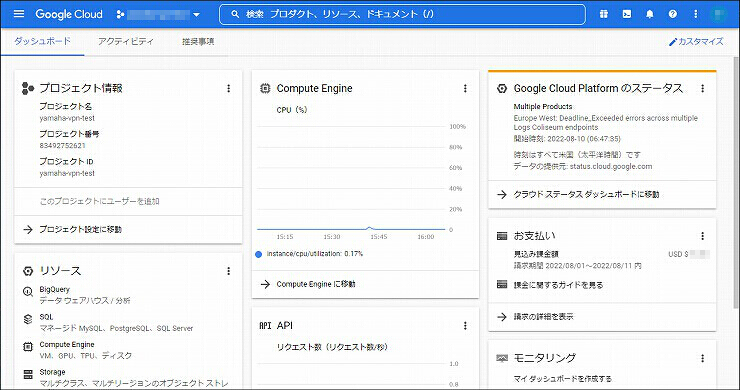
Task: Open リソース card options menu
Action: pos(228,271)
